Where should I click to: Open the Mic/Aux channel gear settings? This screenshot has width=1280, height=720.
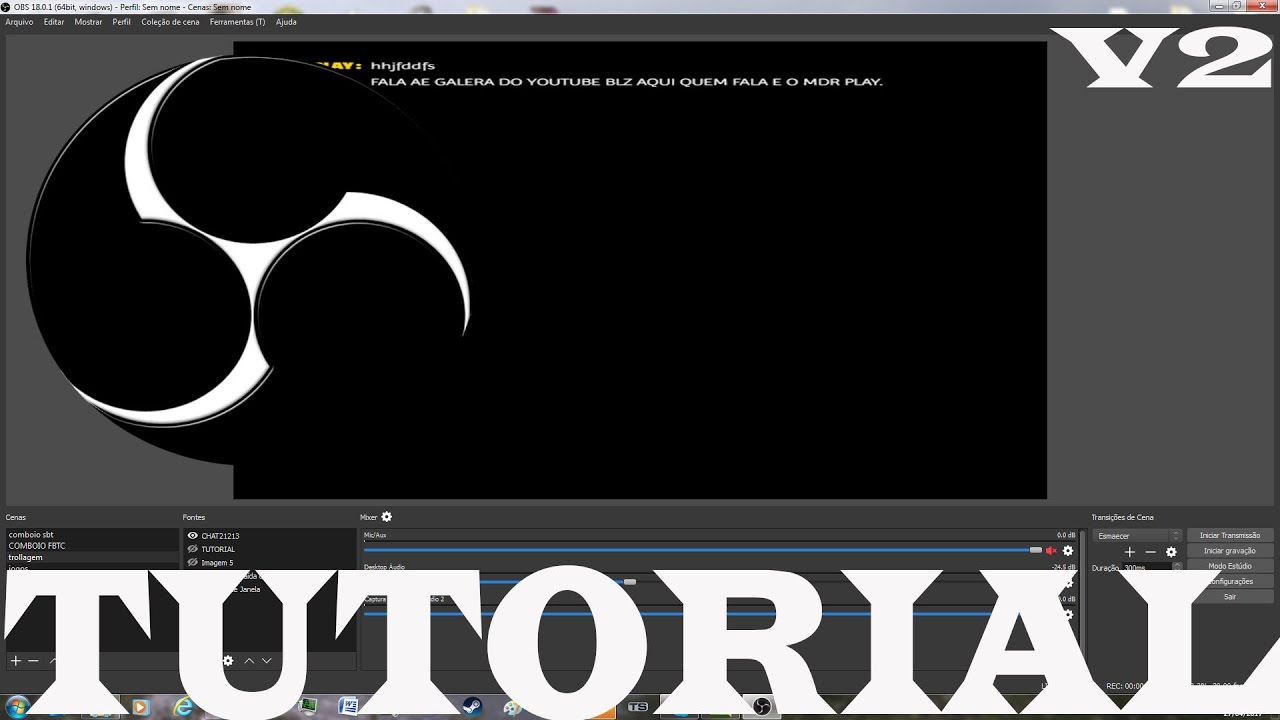[1068, 551]
